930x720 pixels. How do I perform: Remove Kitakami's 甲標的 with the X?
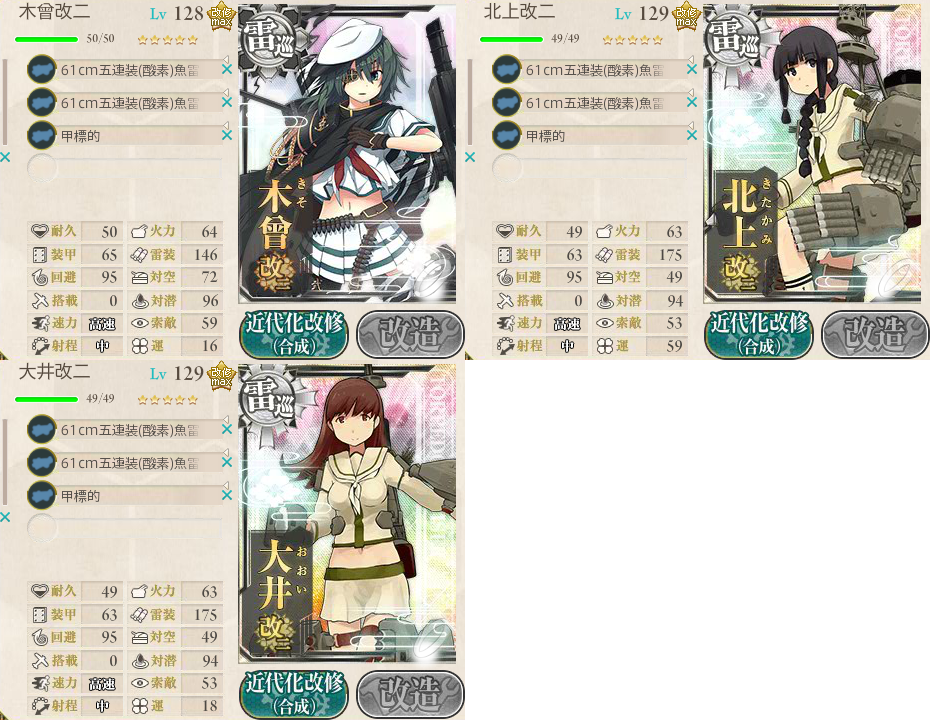click(692, 135)
